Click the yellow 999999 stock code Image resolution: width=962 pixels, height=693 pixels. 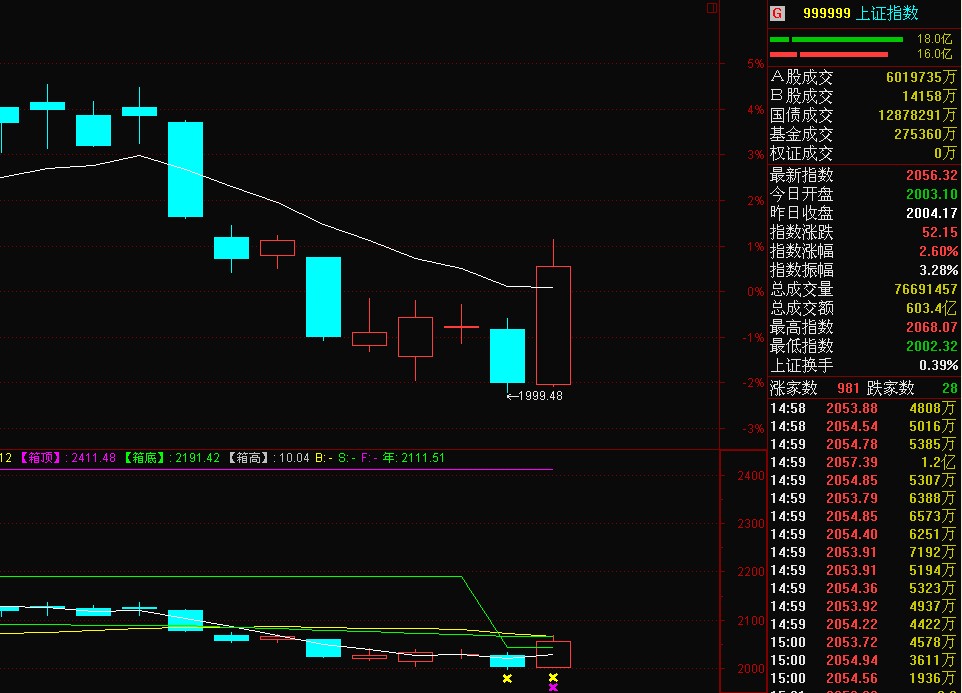[x=824, y=13]
